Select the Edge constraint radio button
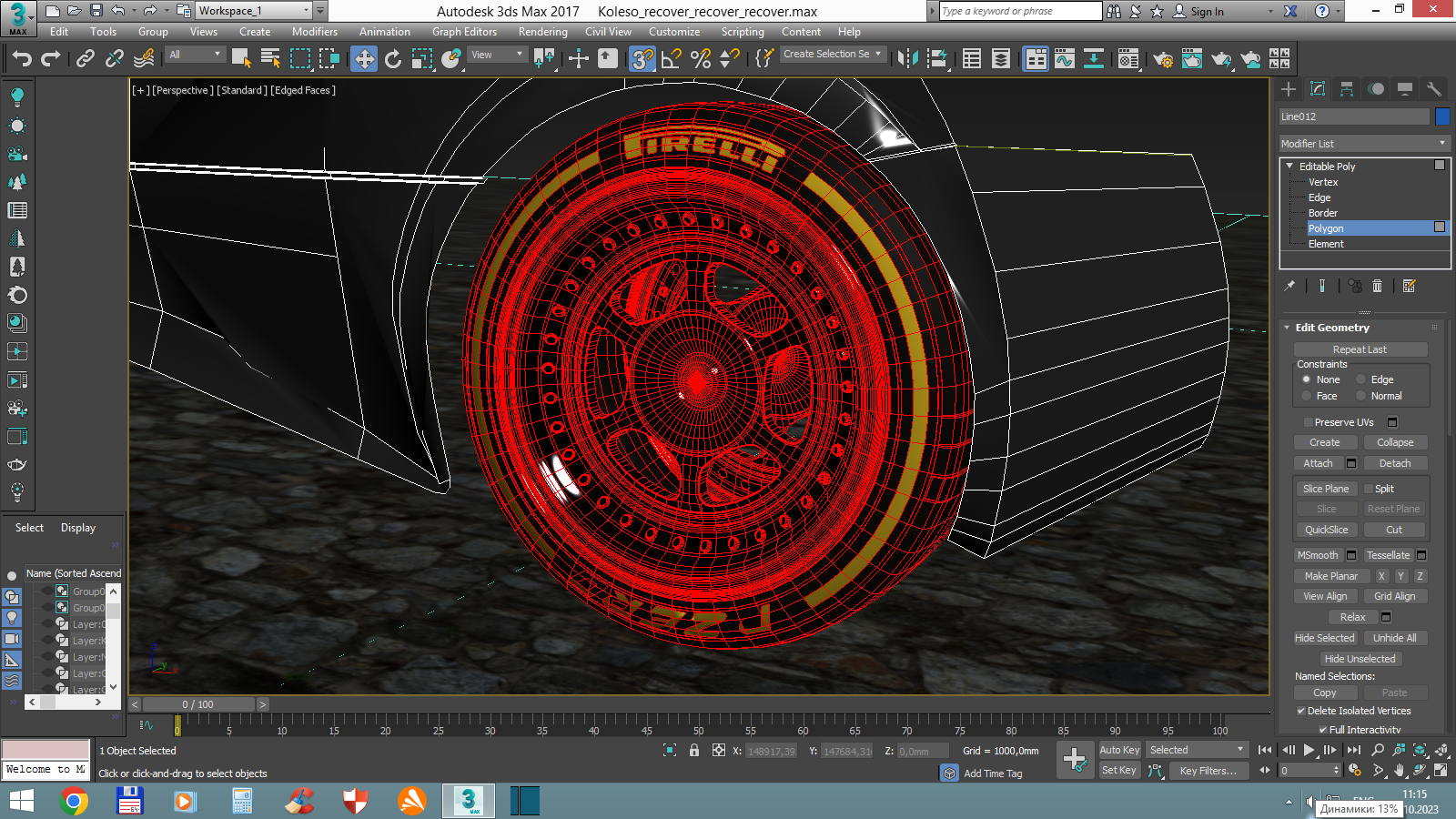This screenshot has height=819, width=1456. point(1361,379)
